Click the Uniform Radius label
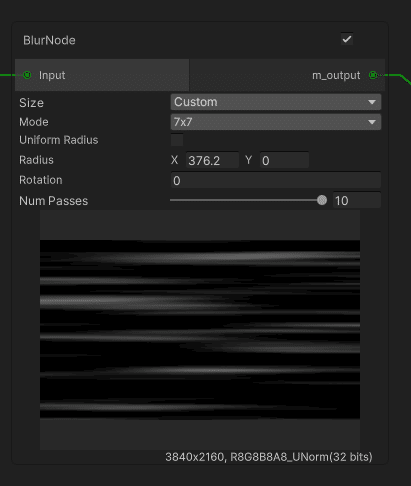Screen dimensions: 411x486 pyautogui.click(x=59, y=140)
